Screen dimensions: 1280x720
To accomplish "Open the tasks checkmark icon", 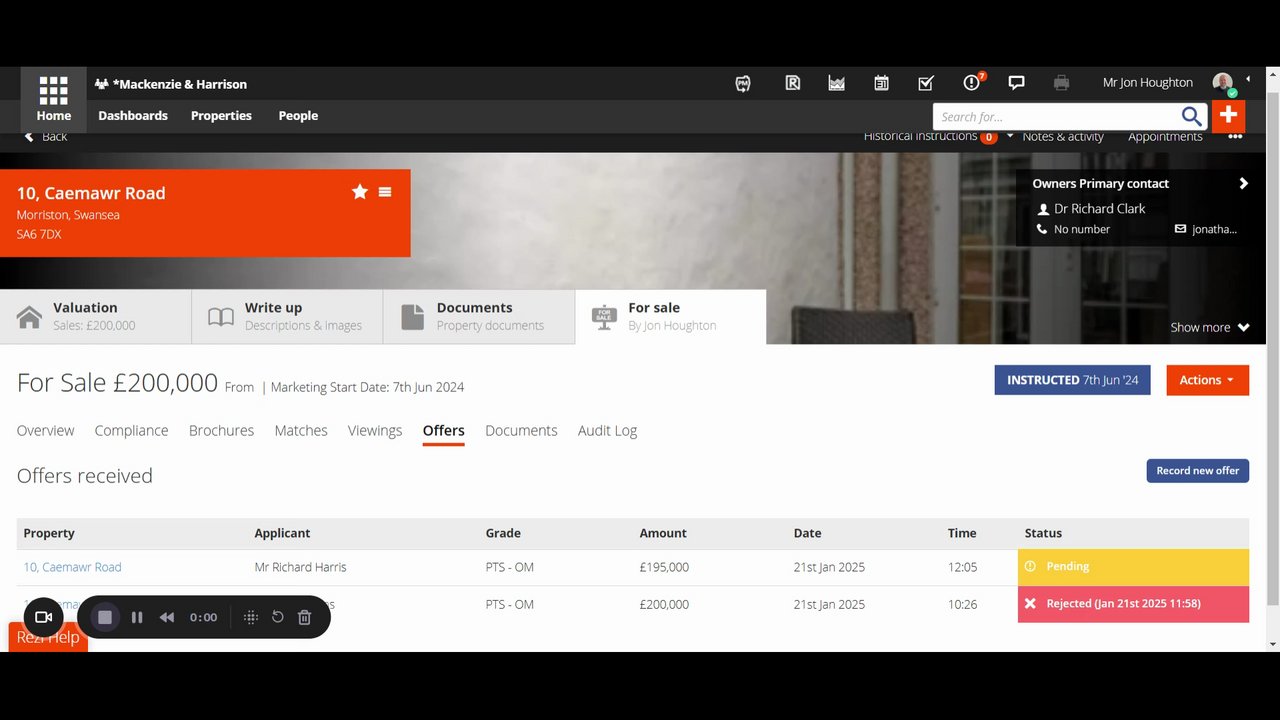I will 926,84.
